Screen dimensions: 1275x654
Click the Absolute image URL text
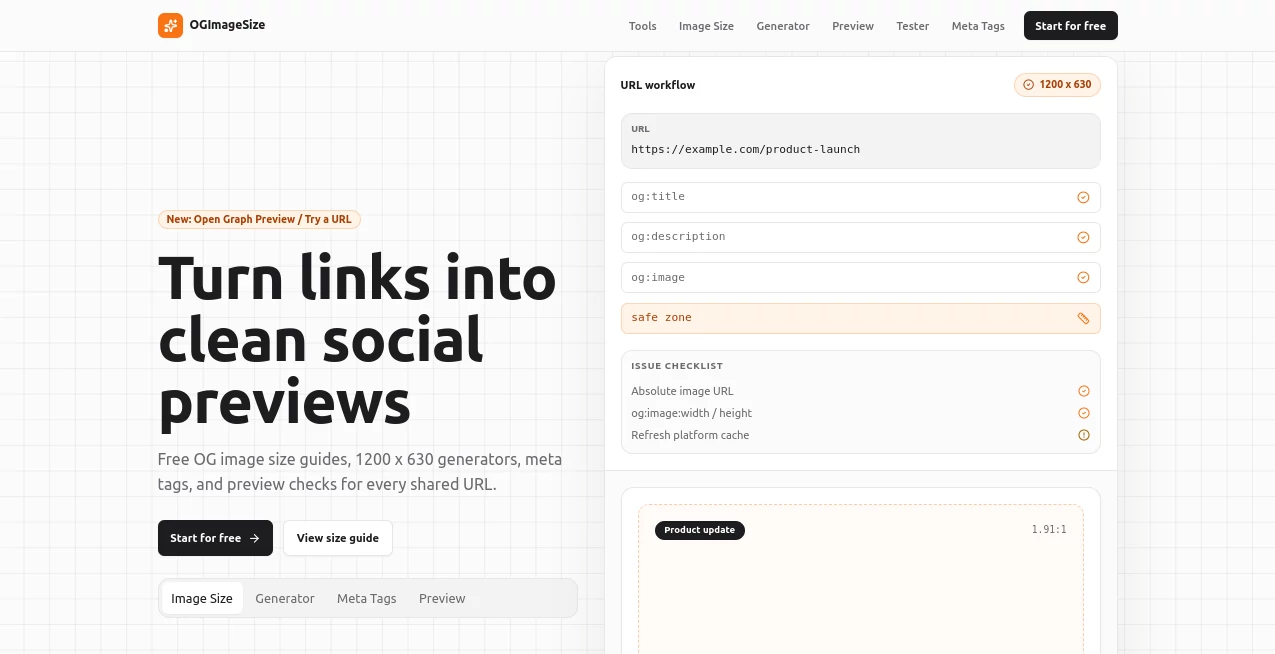(x=682, y=391)
